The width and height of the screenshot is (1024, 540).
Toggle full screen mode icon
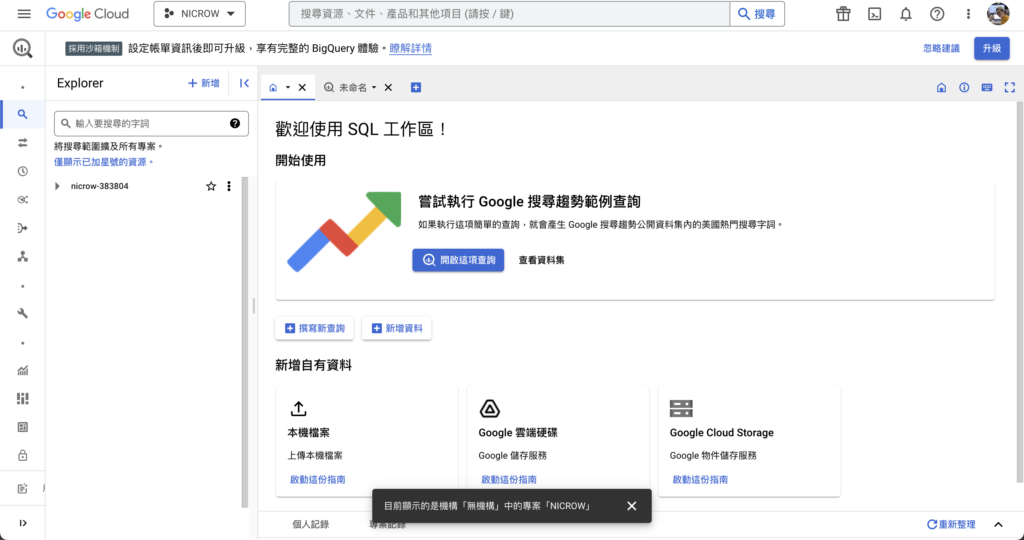[1010, 87]
